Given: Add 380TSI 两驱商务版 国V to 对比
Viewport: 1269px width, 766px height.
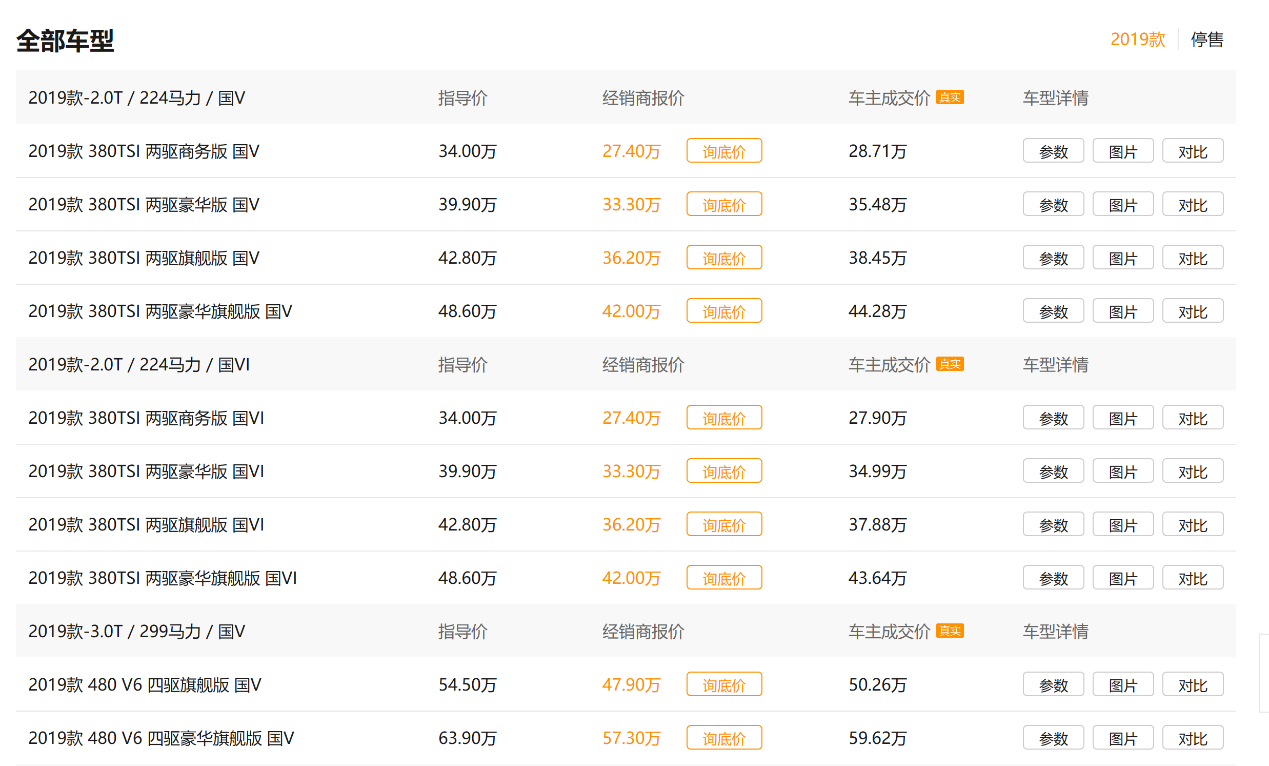Looking at the screenshot, I should click(1193, 151).
